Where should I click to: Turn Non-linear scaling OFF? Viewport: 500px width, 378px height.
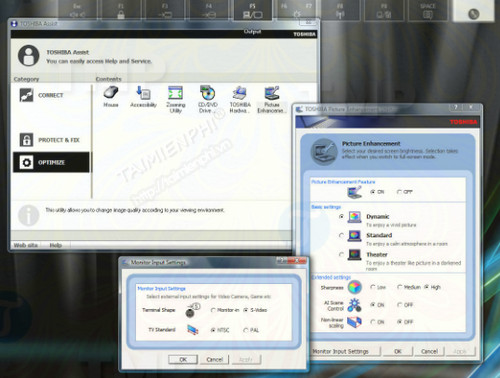[399, 322]
